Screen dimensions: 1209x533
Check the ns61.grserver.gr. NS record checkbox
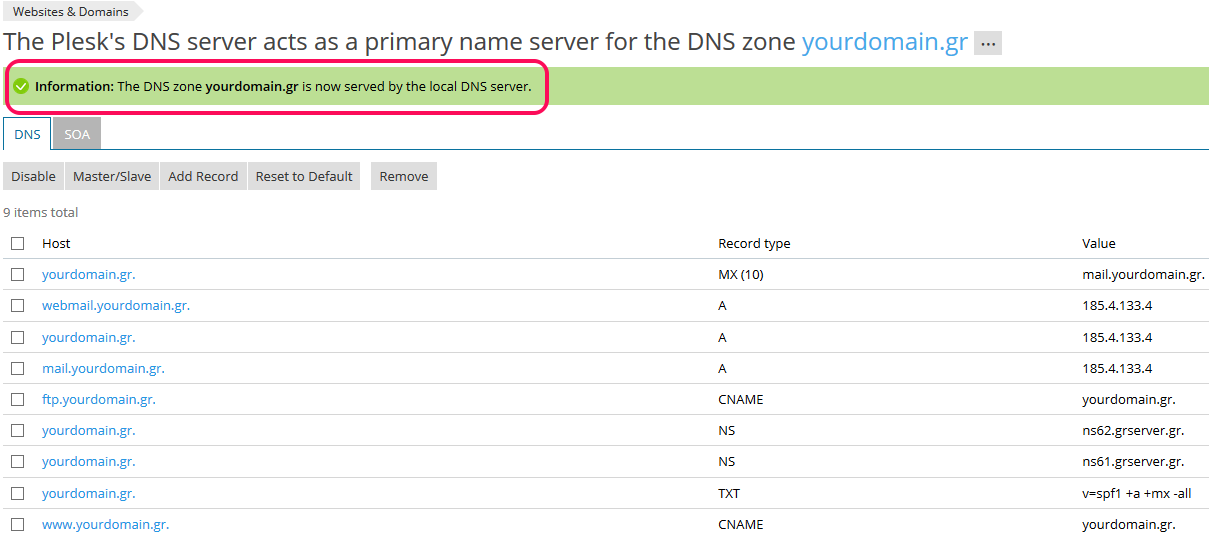(17, 461)
